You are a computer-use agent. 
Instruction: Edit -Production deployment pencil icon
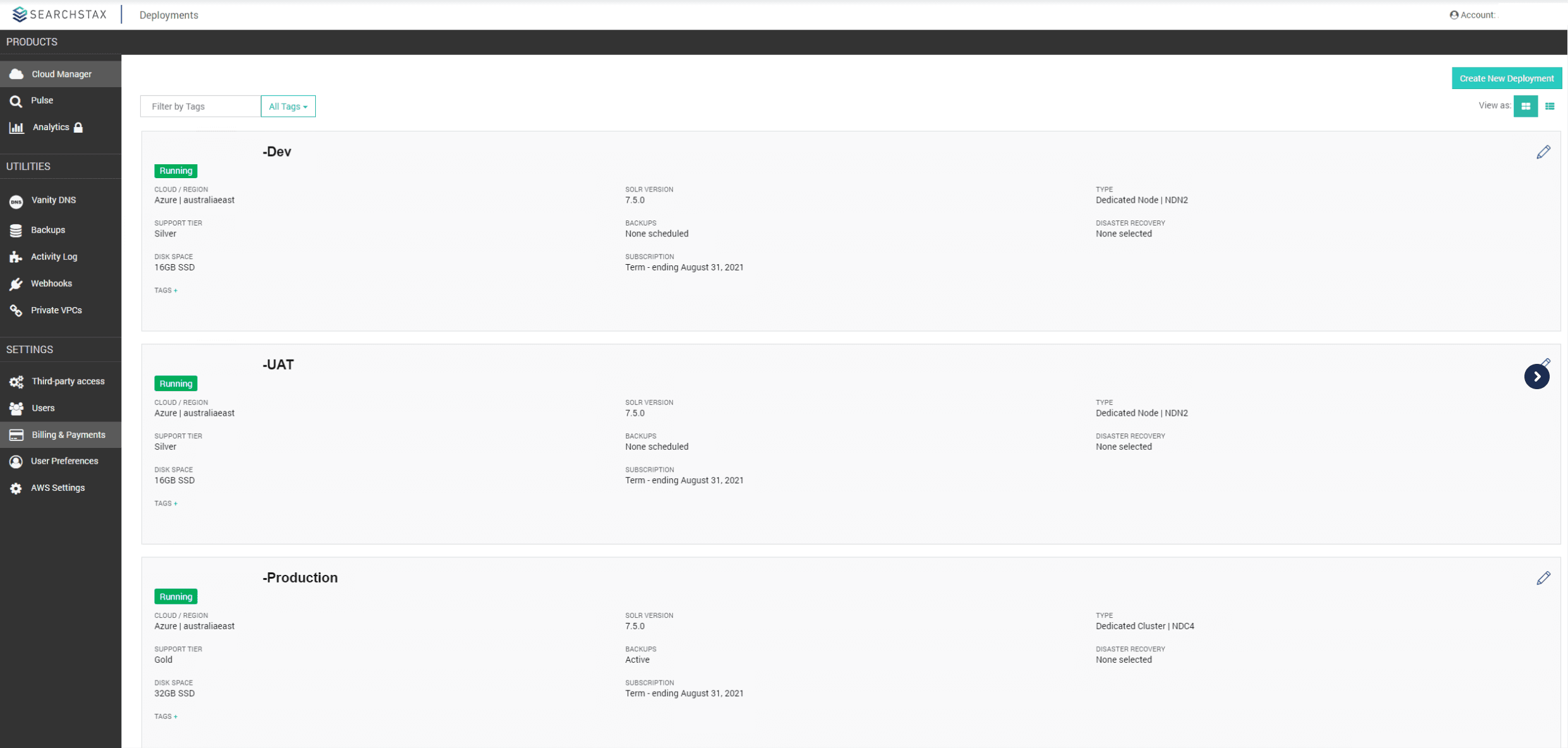click(x=1544, y=578)
